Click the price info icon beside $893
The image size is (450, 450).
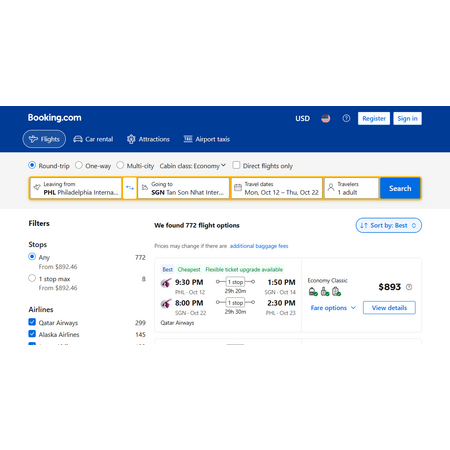[x=409, y=287]
